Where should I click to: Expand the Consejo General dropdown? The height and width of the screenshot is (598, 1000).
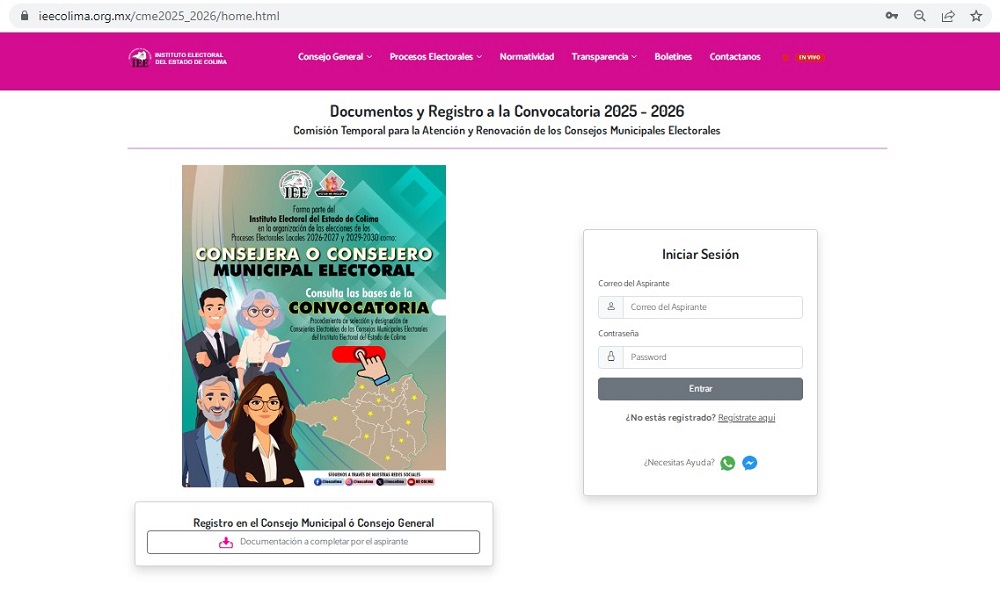click(333, 57)
